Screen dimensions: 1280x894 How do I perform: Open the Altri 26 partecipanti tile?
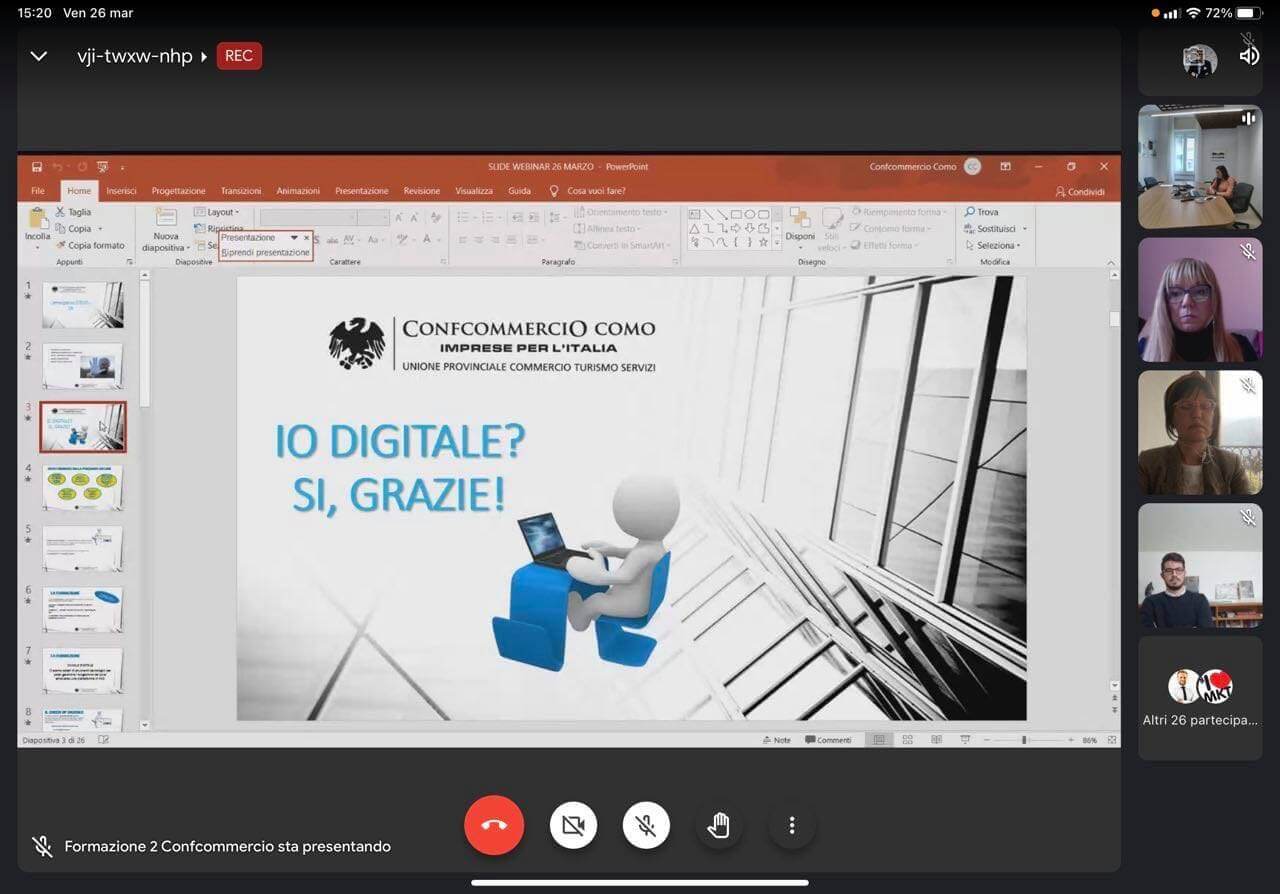pyautogui.click(x=1199, y=697)
